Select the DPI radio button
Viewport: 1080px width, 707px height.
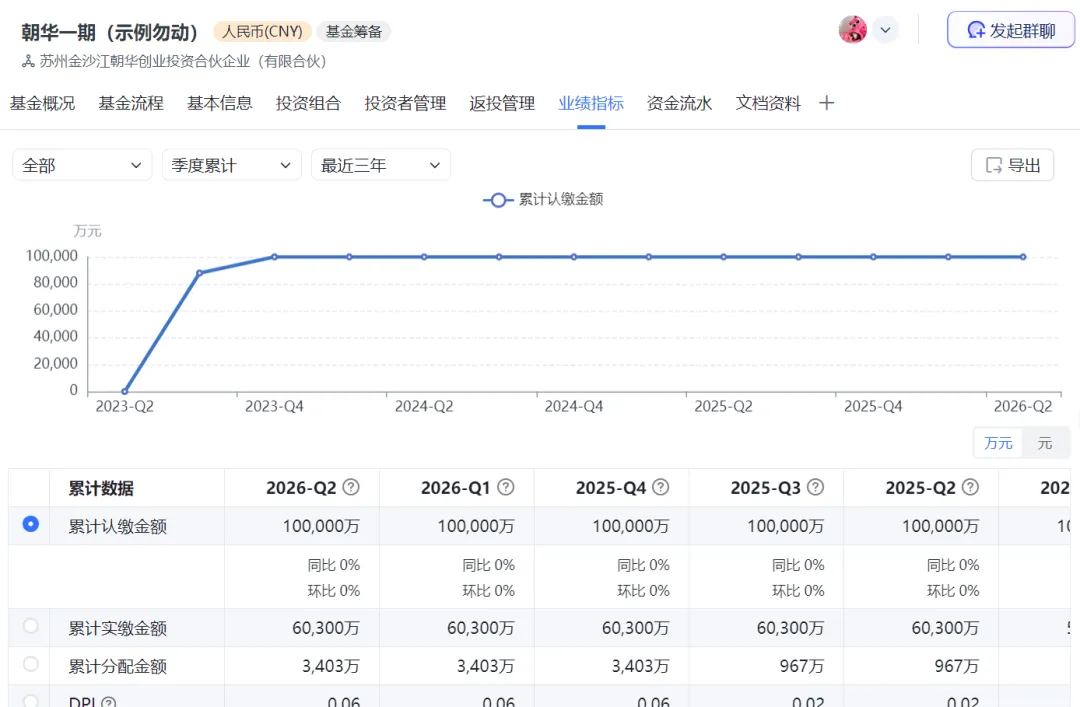coord(29,700)
